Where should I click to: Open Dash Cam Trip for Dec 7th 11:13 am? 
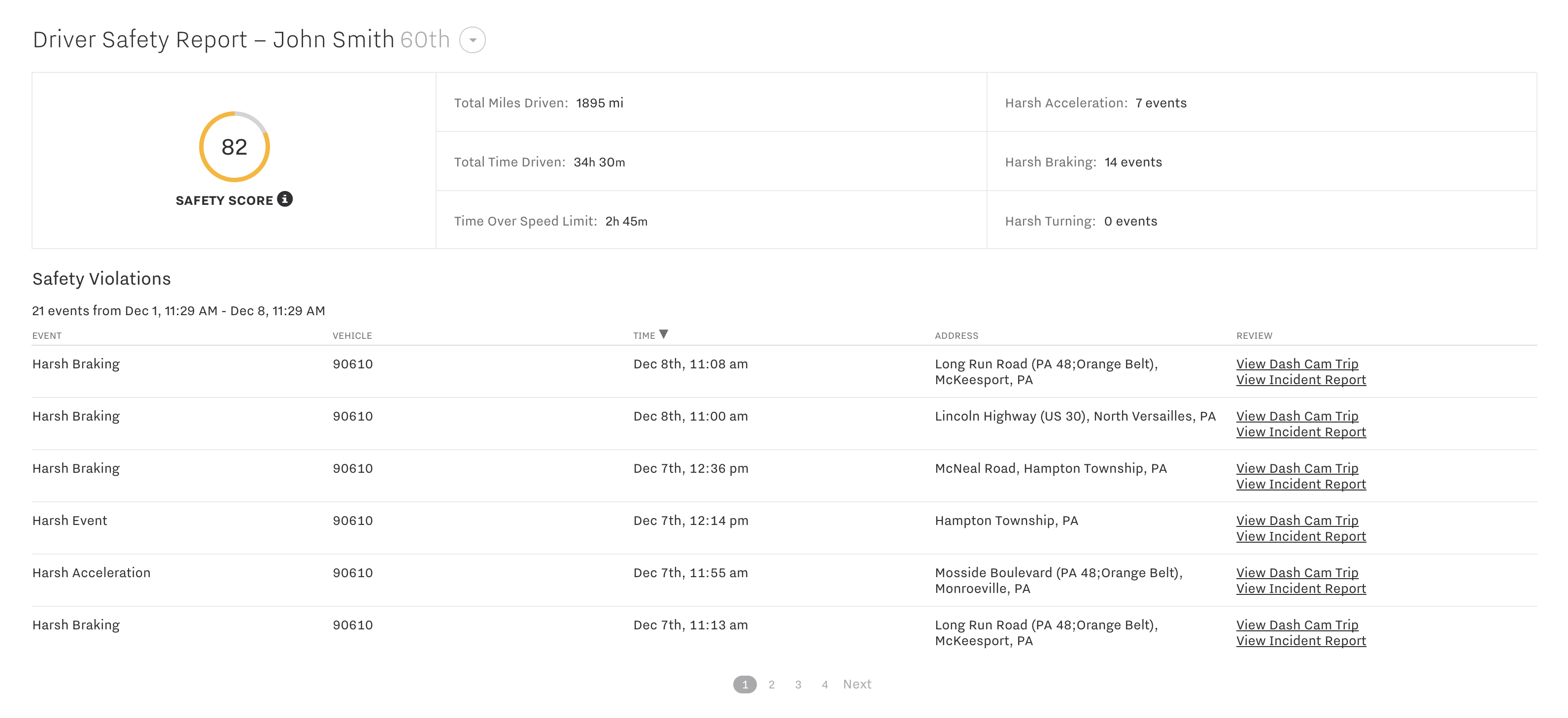[x=1296, y=625]
